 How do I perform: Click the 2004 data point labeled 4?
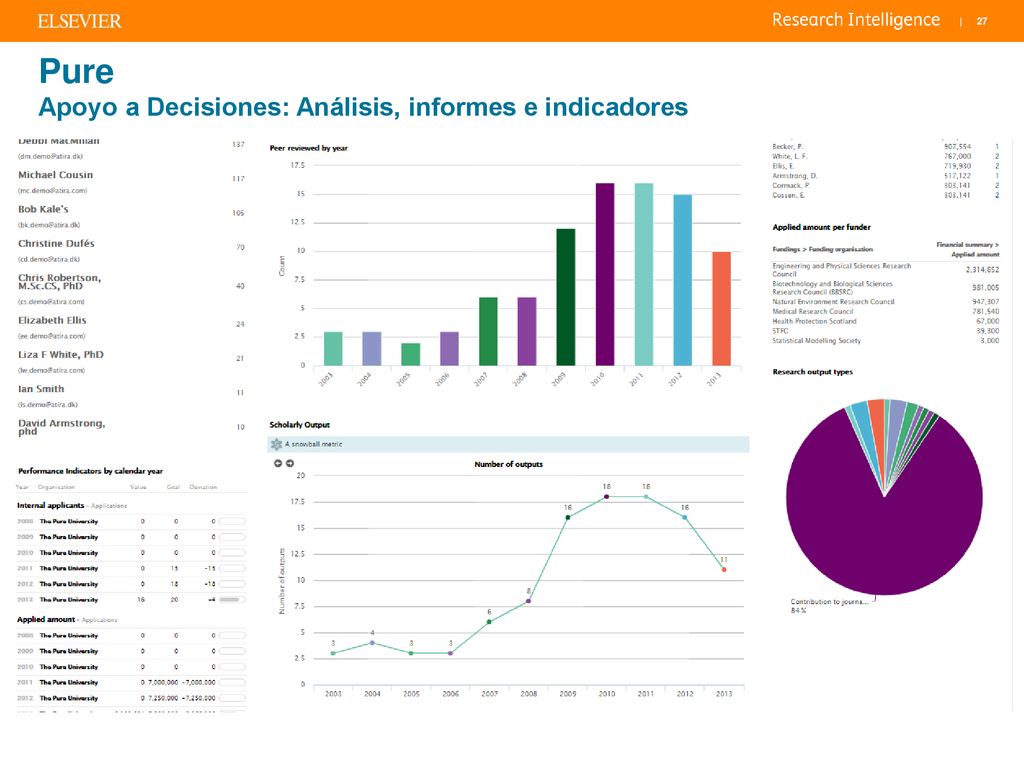point(372,643)
